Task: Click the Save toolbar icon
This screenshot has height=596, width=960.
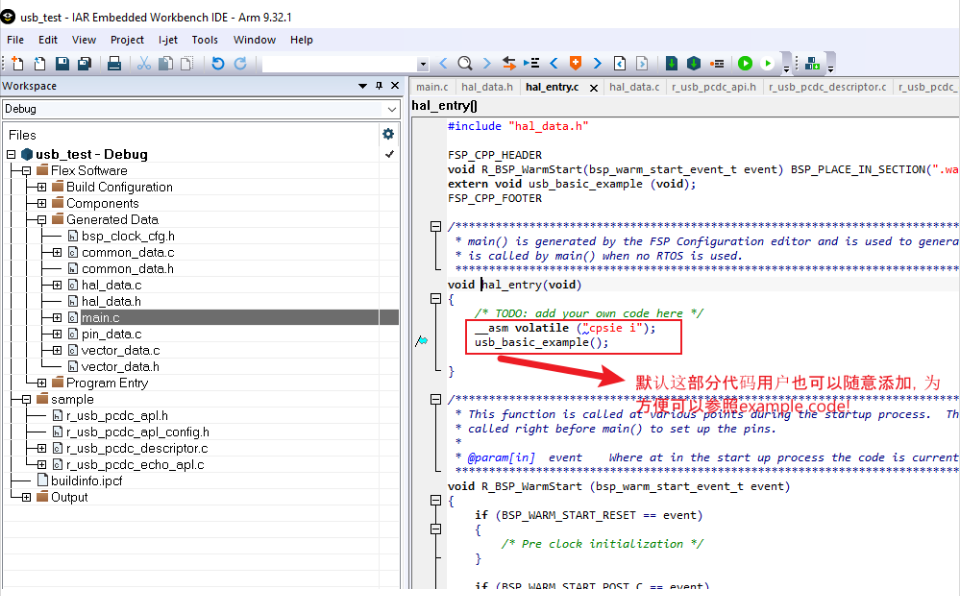Action: click(62, 63)
